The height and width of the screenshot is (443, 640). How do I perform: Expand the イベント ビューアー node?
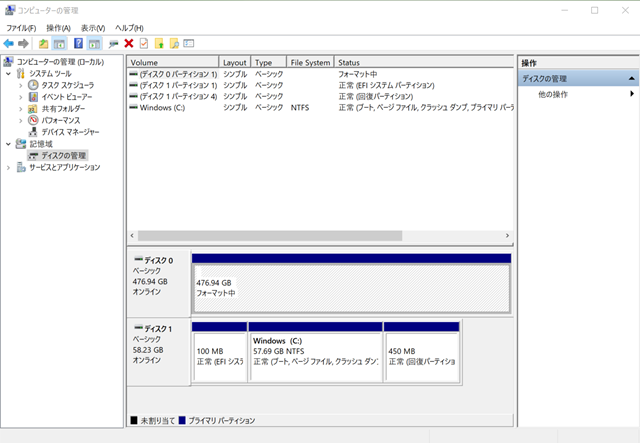tap(20, 97)
